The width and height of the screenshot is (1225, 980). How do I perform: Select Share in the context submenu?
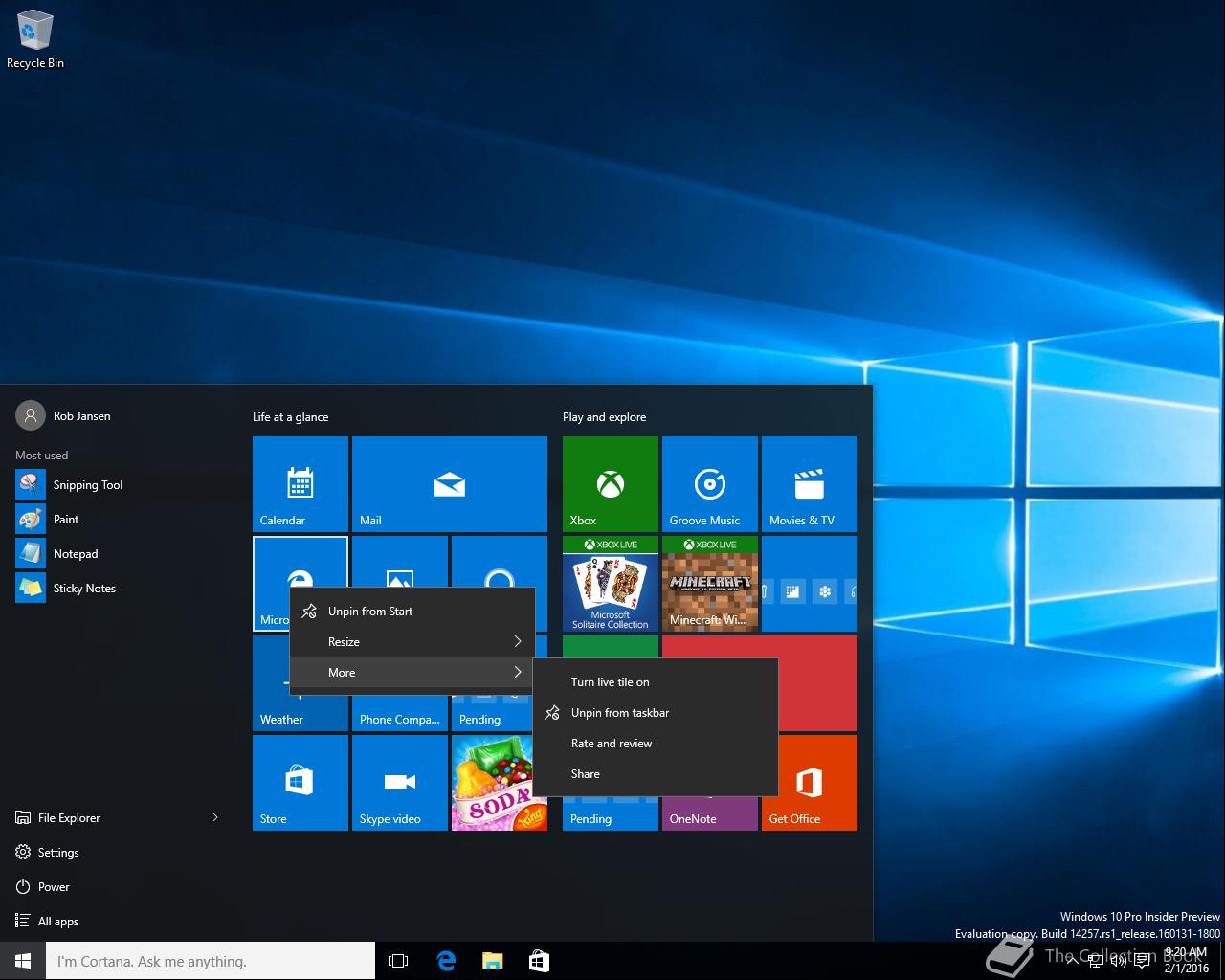tap(655, 774)
